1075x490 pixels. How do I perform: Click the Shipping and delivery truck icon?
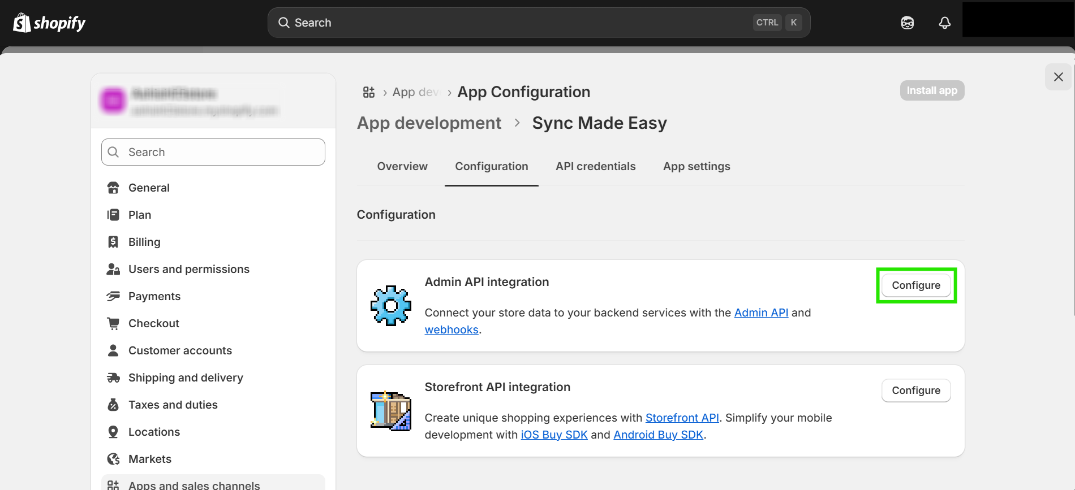click(x=113, y=378)
